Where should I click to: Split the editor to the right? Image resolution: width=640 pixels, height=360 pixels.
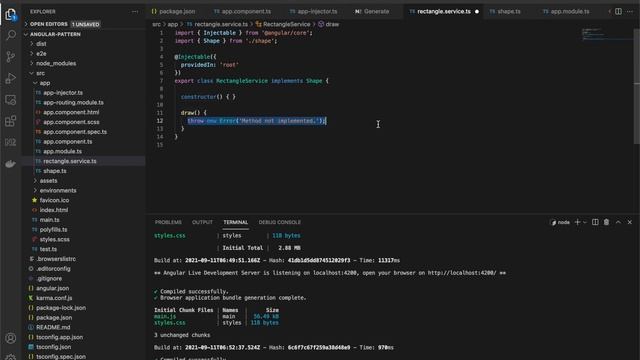coord(618,11)
